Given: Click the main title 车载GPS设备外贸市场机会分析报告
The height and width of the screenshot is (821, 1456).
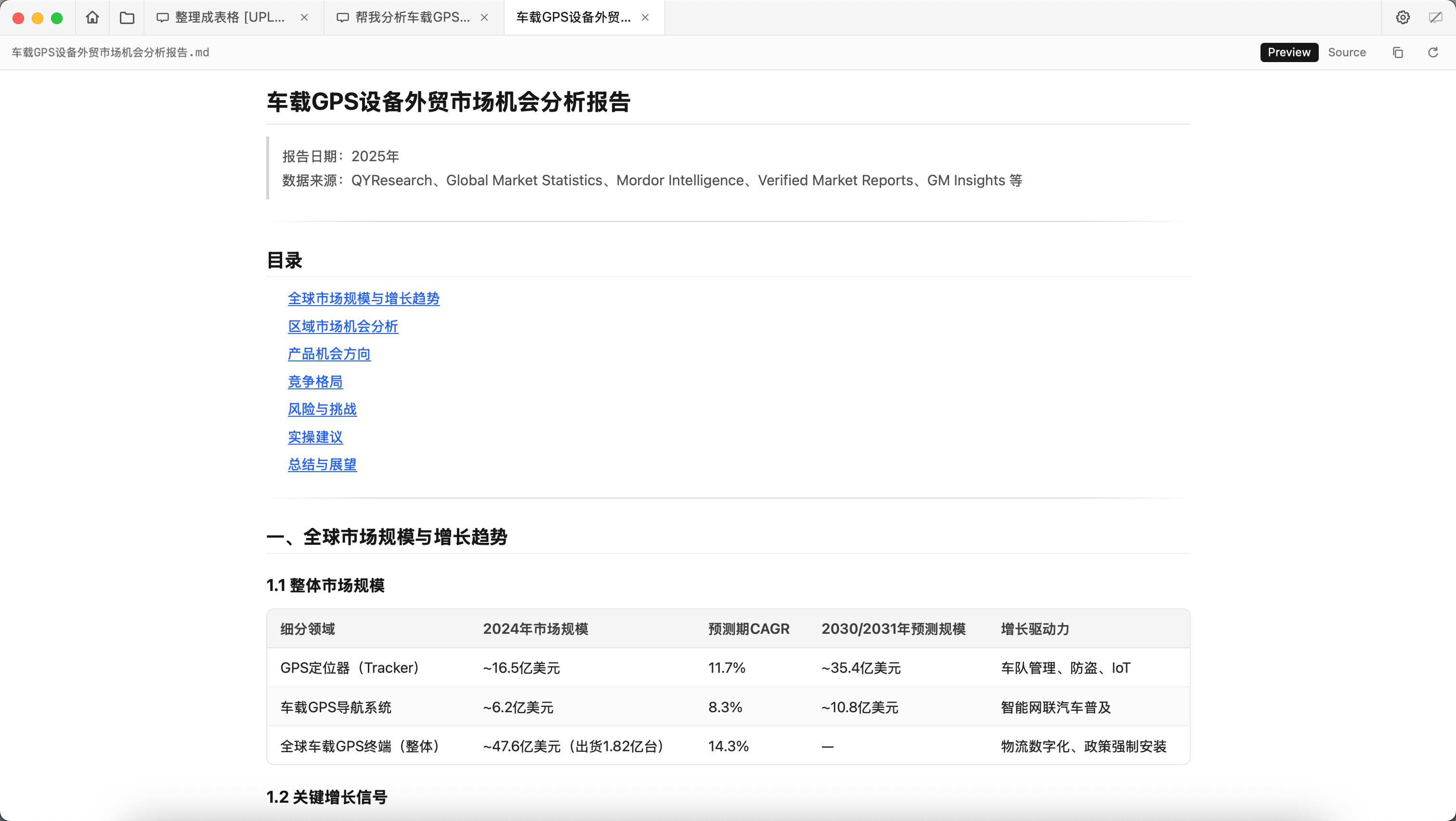Looking at the screenshot, I should pyautogui.click(x=448, y=103).
